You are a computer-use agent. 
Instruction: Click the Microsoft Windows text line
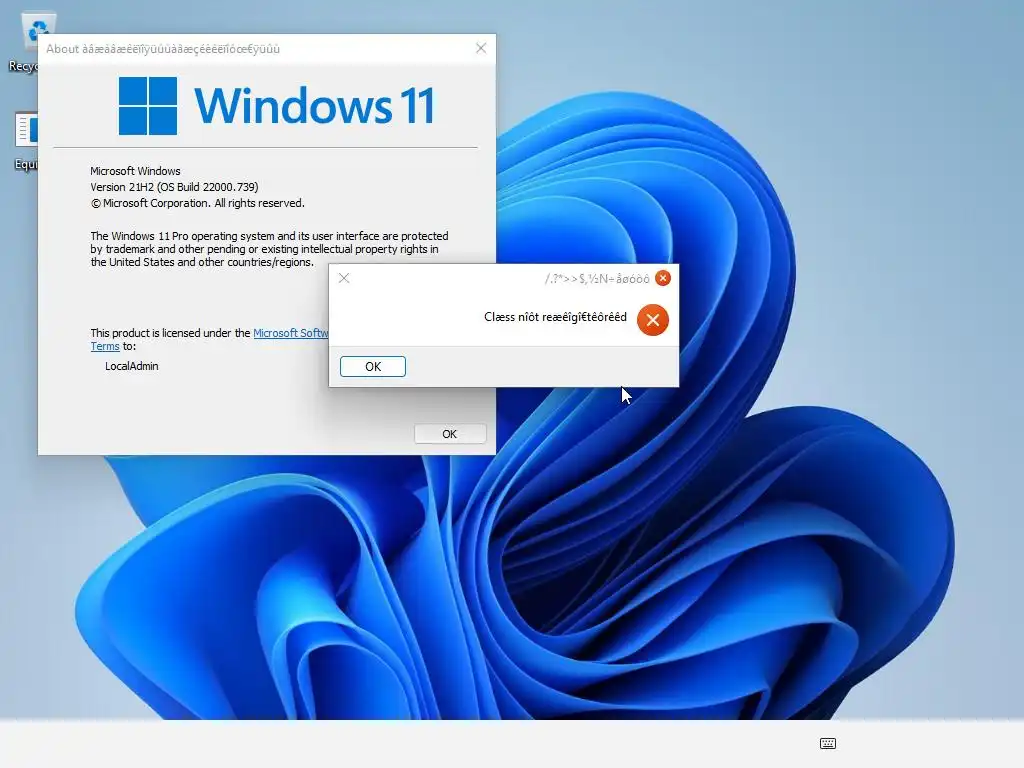click(135, 171)
